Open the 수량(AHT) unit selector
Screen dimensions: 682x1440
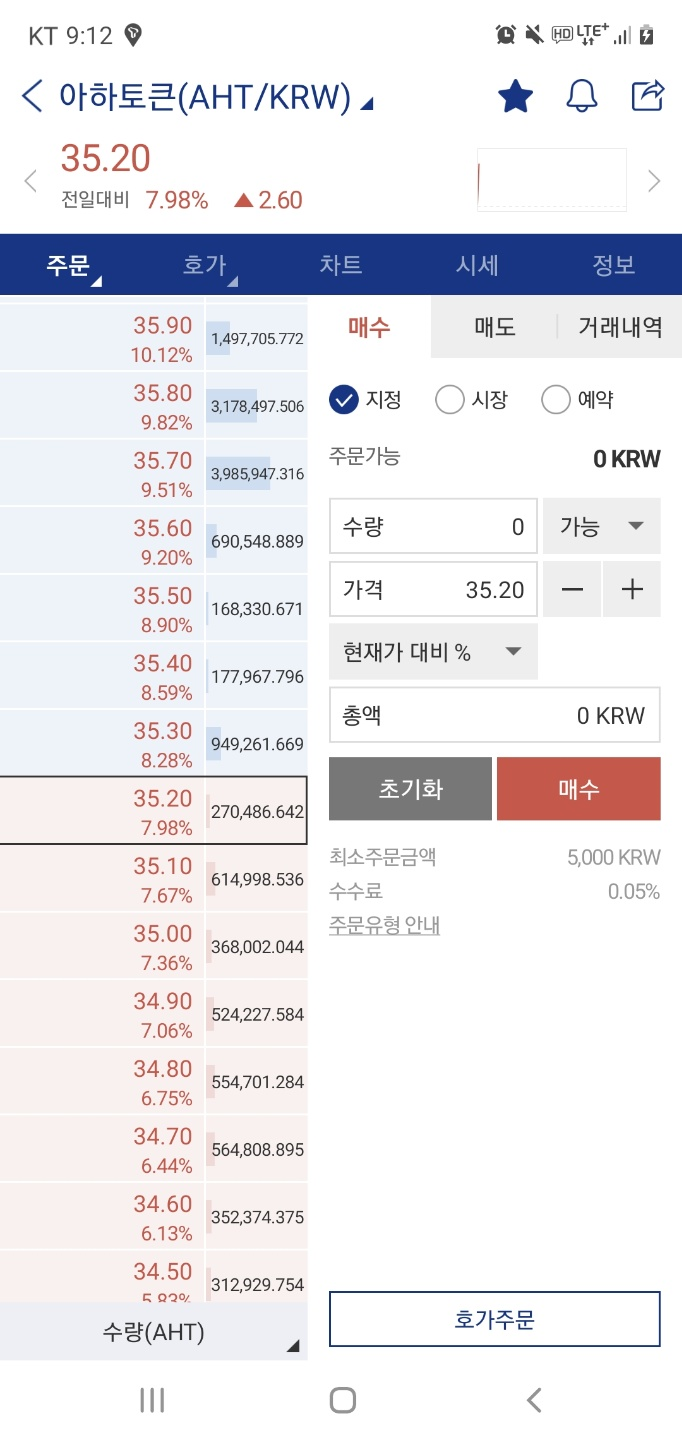click(x=154, y=1332)
